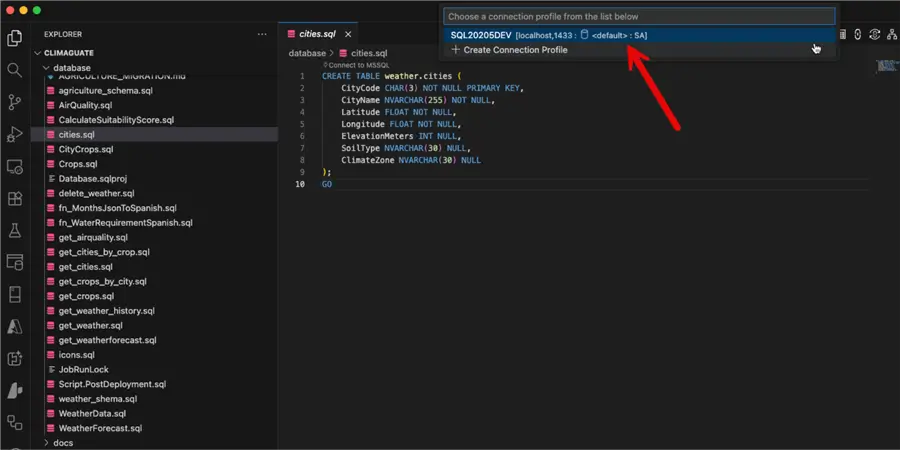Open icons.sql file

pyautogui.click(x=76, y=355)
